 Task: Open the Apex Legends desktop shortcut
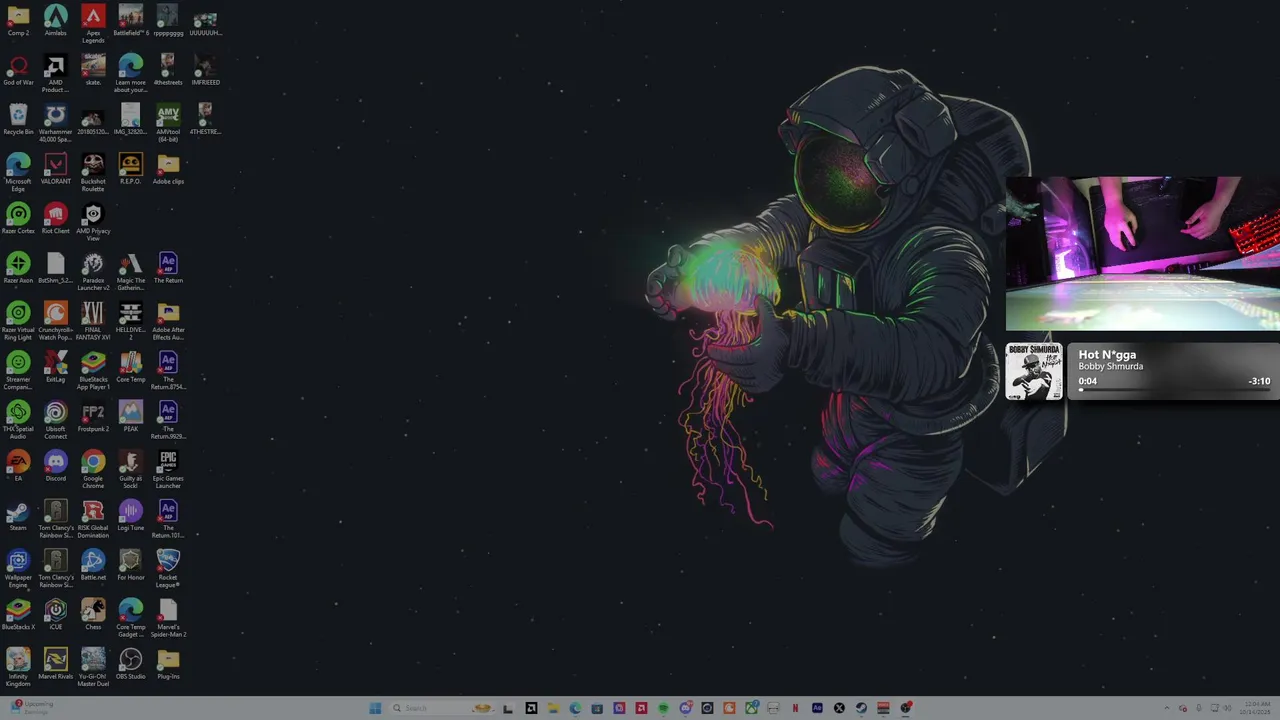coord(93,22)
